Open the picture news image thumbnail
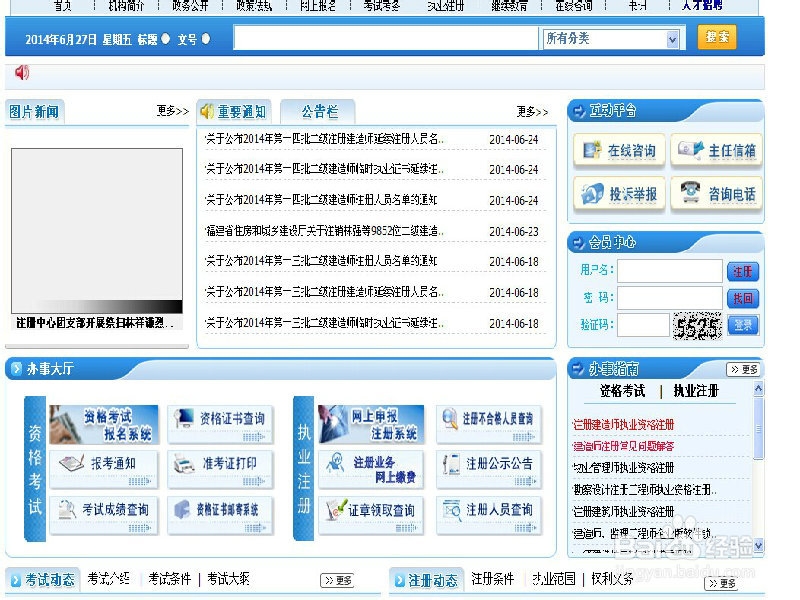The width and height of the screenshot is (800, 600). [97, 231]
